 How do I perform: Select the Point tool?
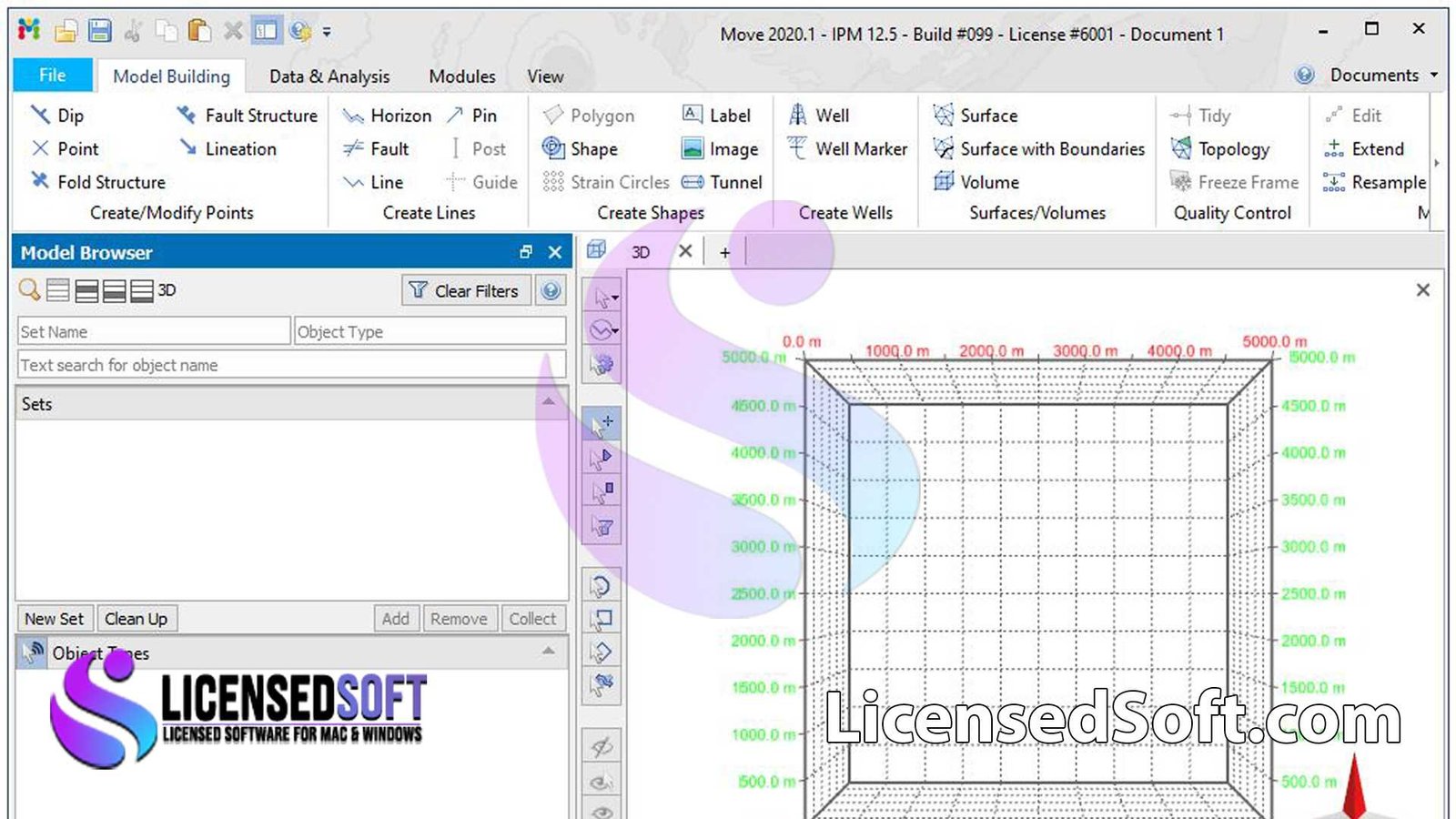65,148
